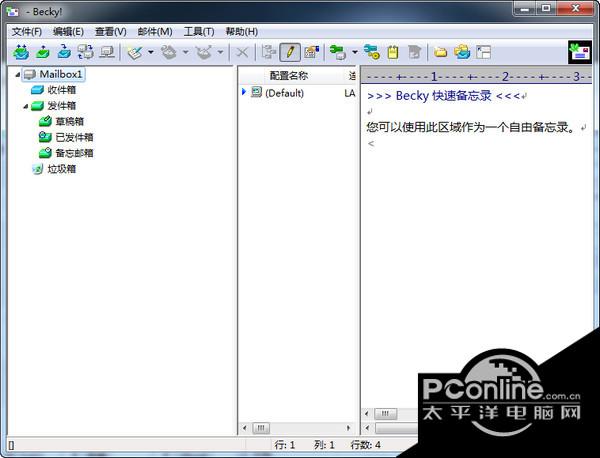Click the receive mail blue tray icon
The height and width of the screenshot is (458, 600).
pos(64,52)
